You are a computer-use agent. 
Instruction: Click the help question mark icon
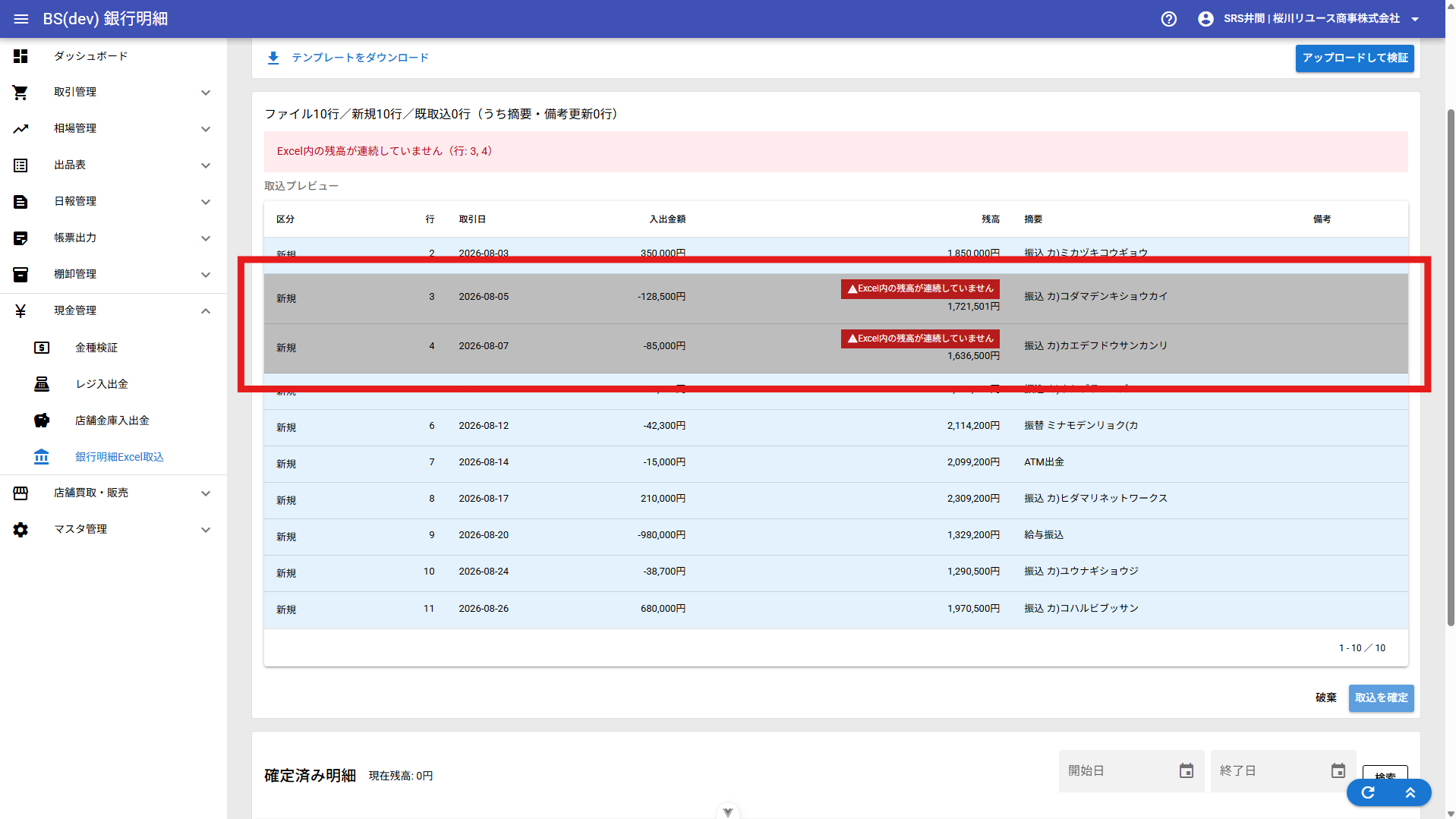tap(1169, 19)
